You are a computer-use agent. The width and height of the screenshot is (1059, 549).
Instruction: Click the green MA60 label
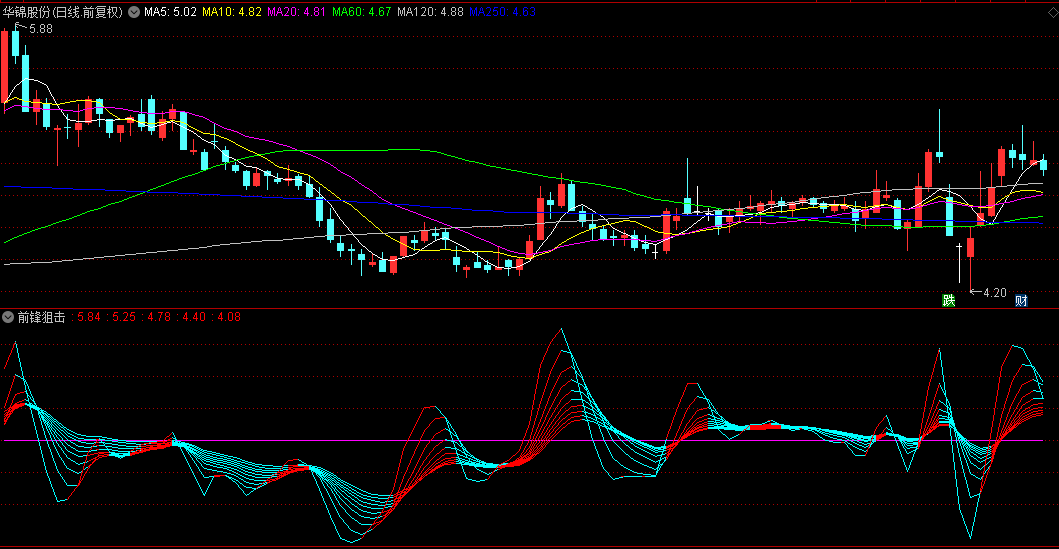362,12
